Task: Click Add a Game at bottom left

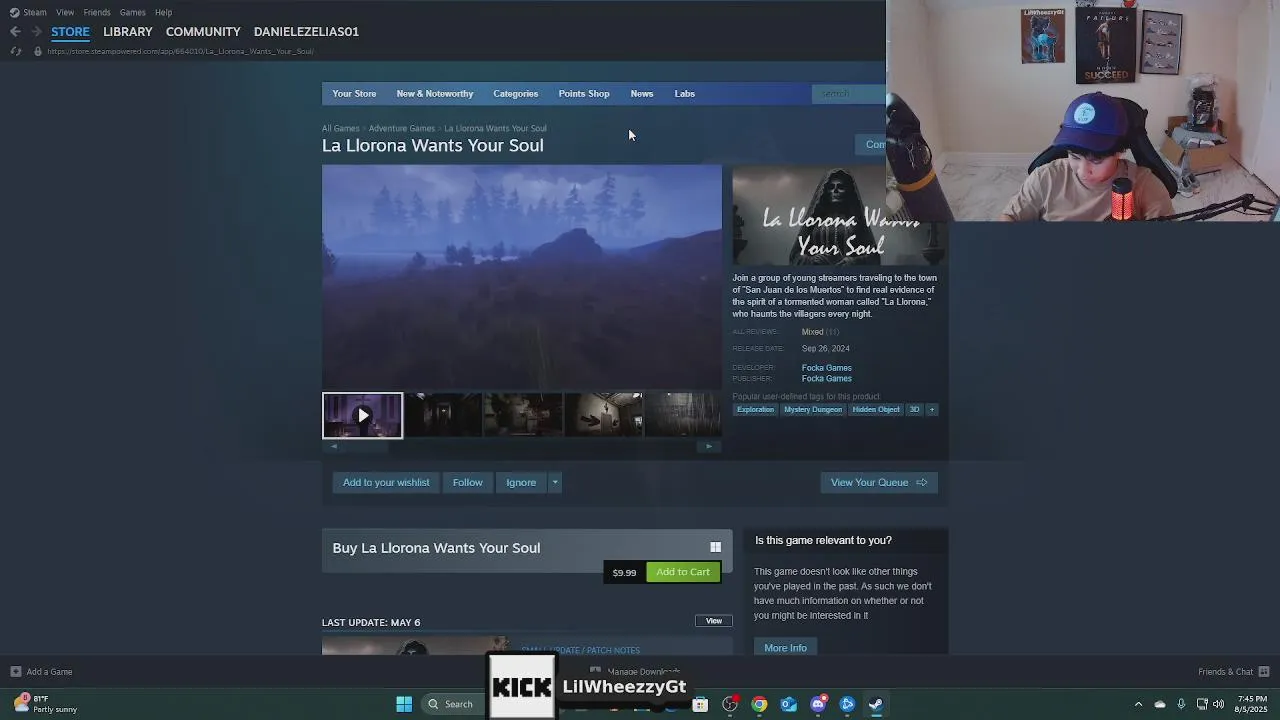Action: 41,672
